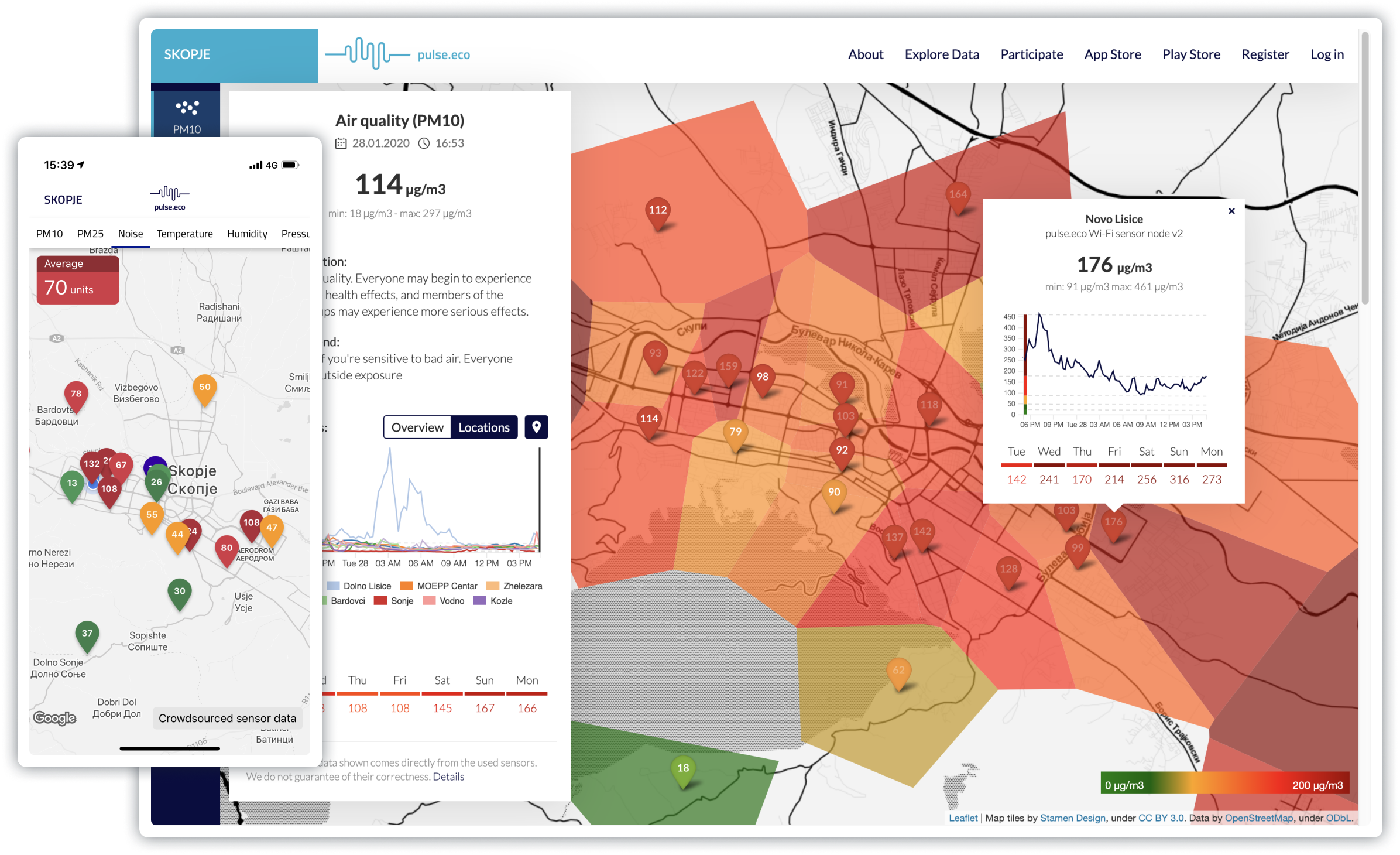Tap the green 13 marker in mobile app
Viewport: 1400px width, 855px height.
tap(71, 486)
